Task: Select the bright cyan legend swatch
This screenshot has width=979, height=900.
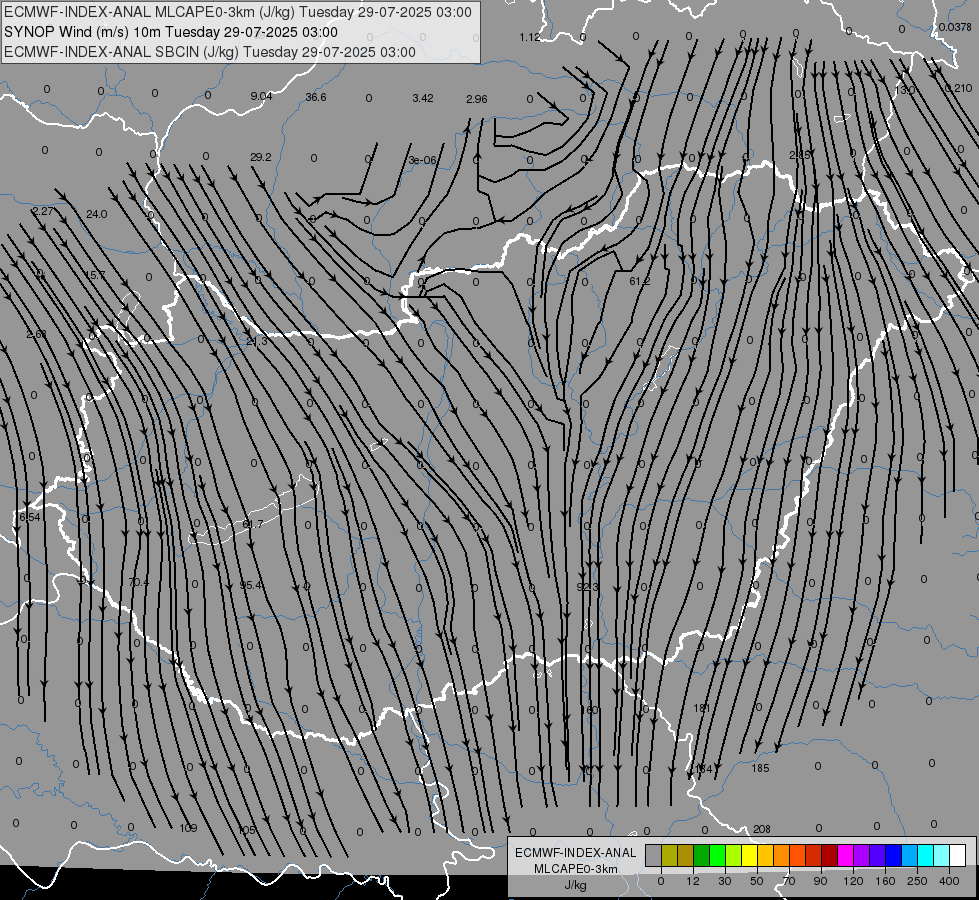Action: click(x=926, y=855)
